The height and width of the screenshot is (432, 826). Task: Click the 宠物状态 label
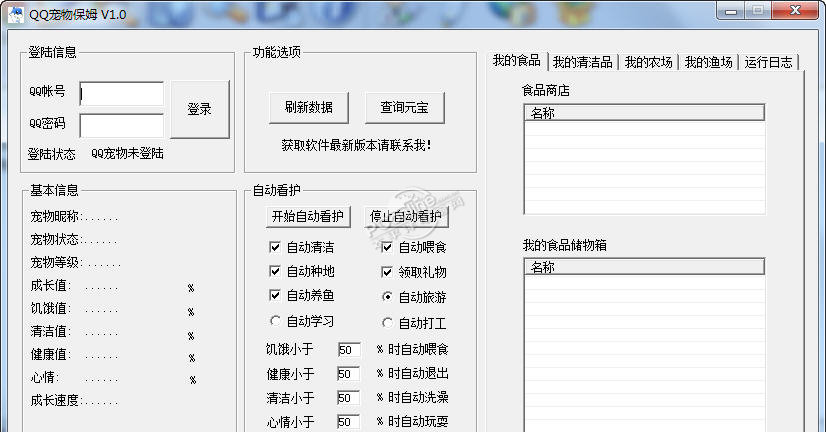click(54, 239)
